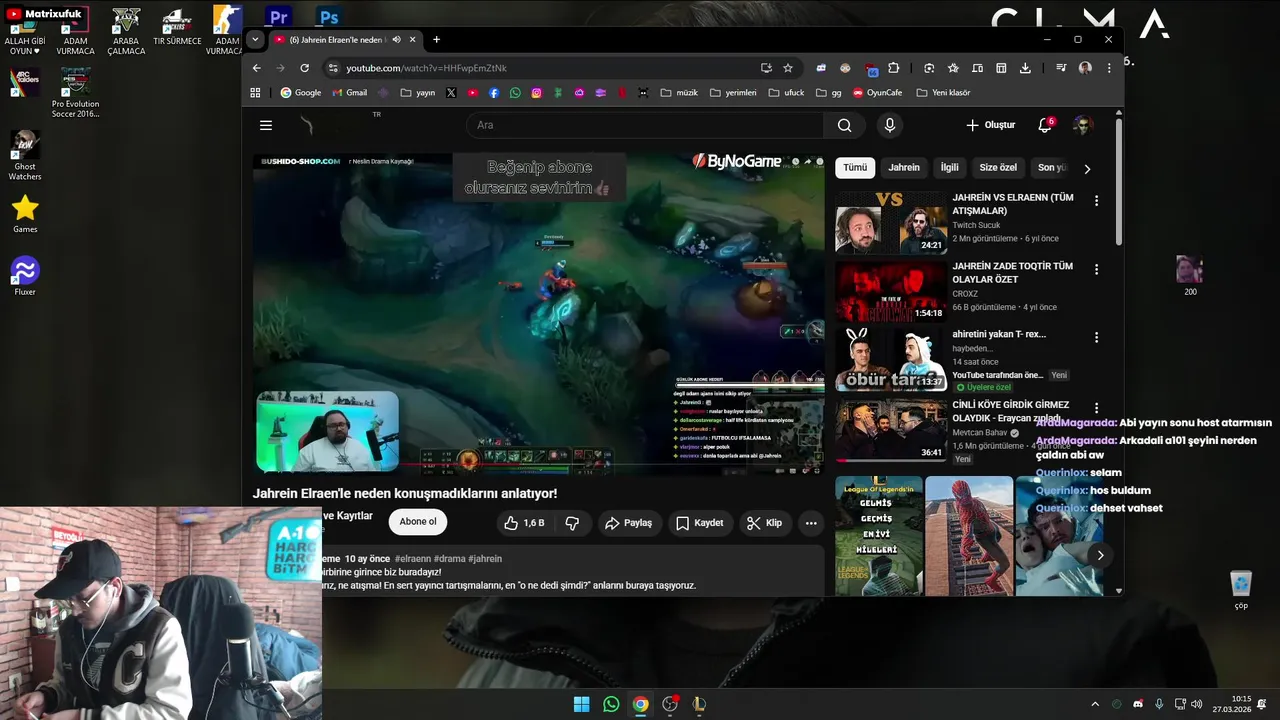This screenshot has height=720, width=1280.
Task: Open the Games desktop star icon
Action: (25, 214)
